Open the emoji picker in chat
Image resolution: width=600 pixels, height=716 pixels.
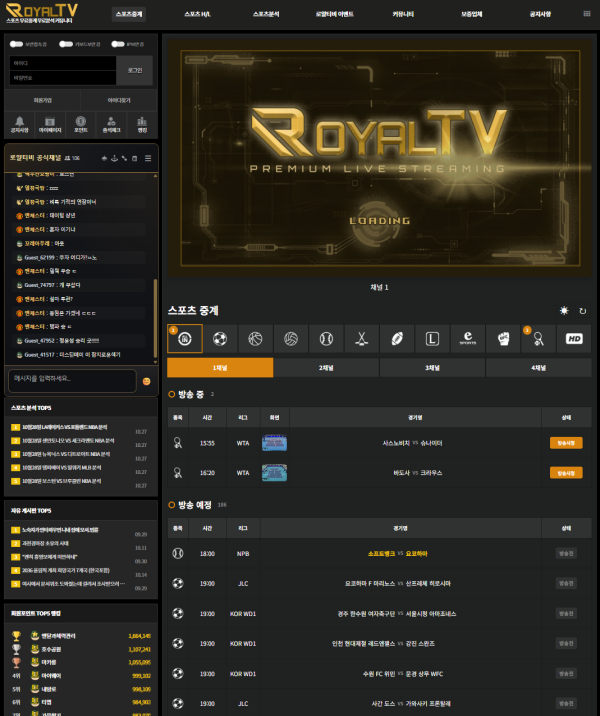[x=147, y=381]
